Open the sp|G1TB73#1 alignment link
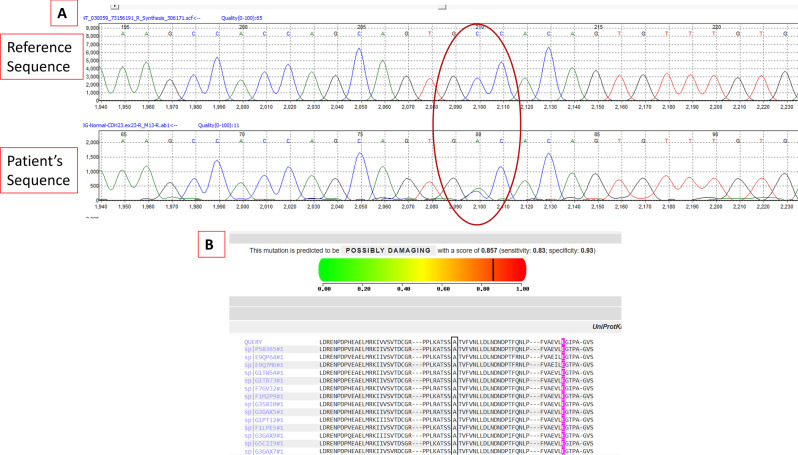The height and width of the screenshot is (455, 798). pyautogui.click(x=263, y=381)
